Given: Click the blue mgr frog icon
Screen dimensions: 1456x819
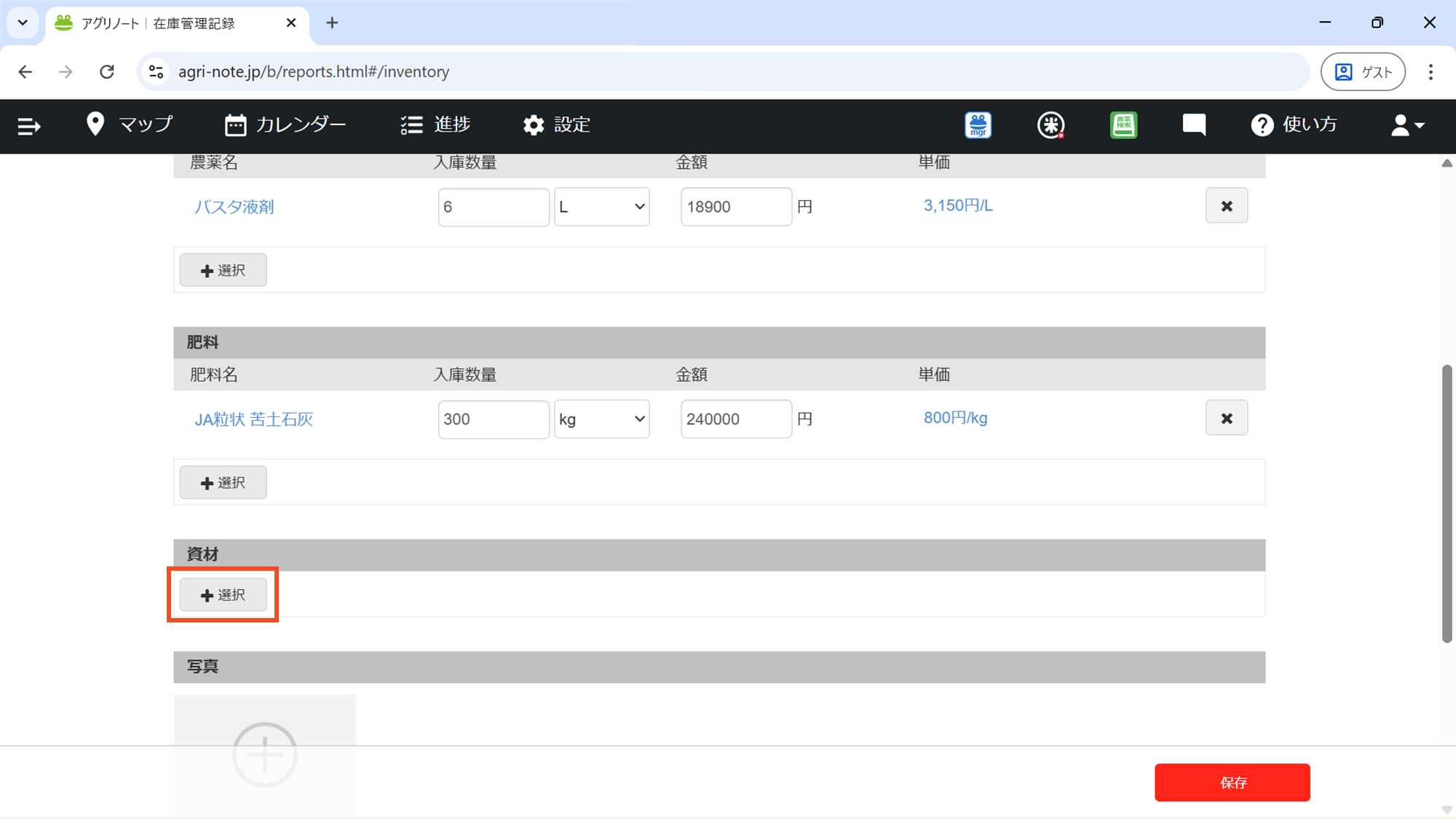Looking at the screenshot, I should 978,125.
